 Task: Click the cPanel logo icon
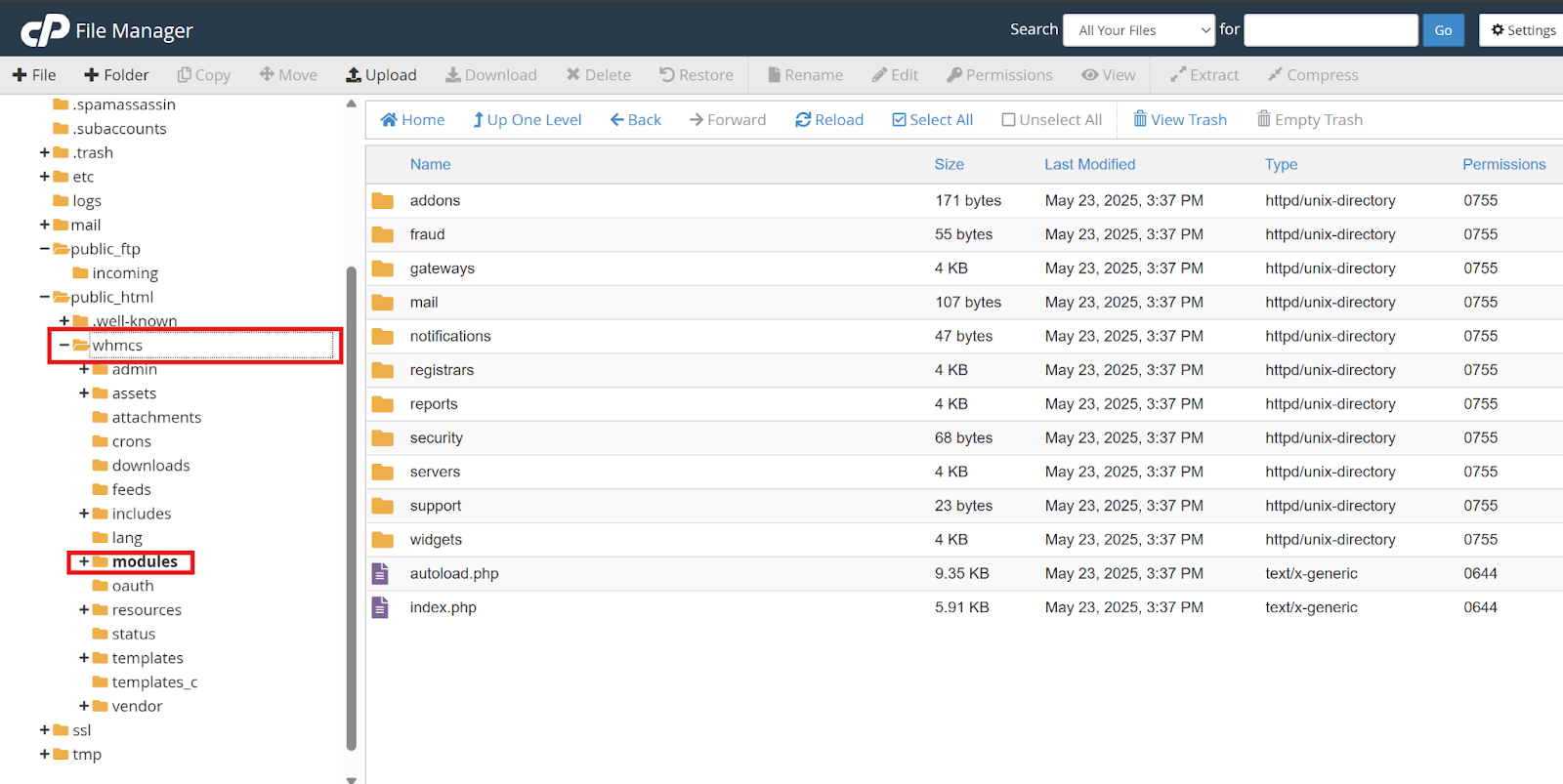pos(45,30)
